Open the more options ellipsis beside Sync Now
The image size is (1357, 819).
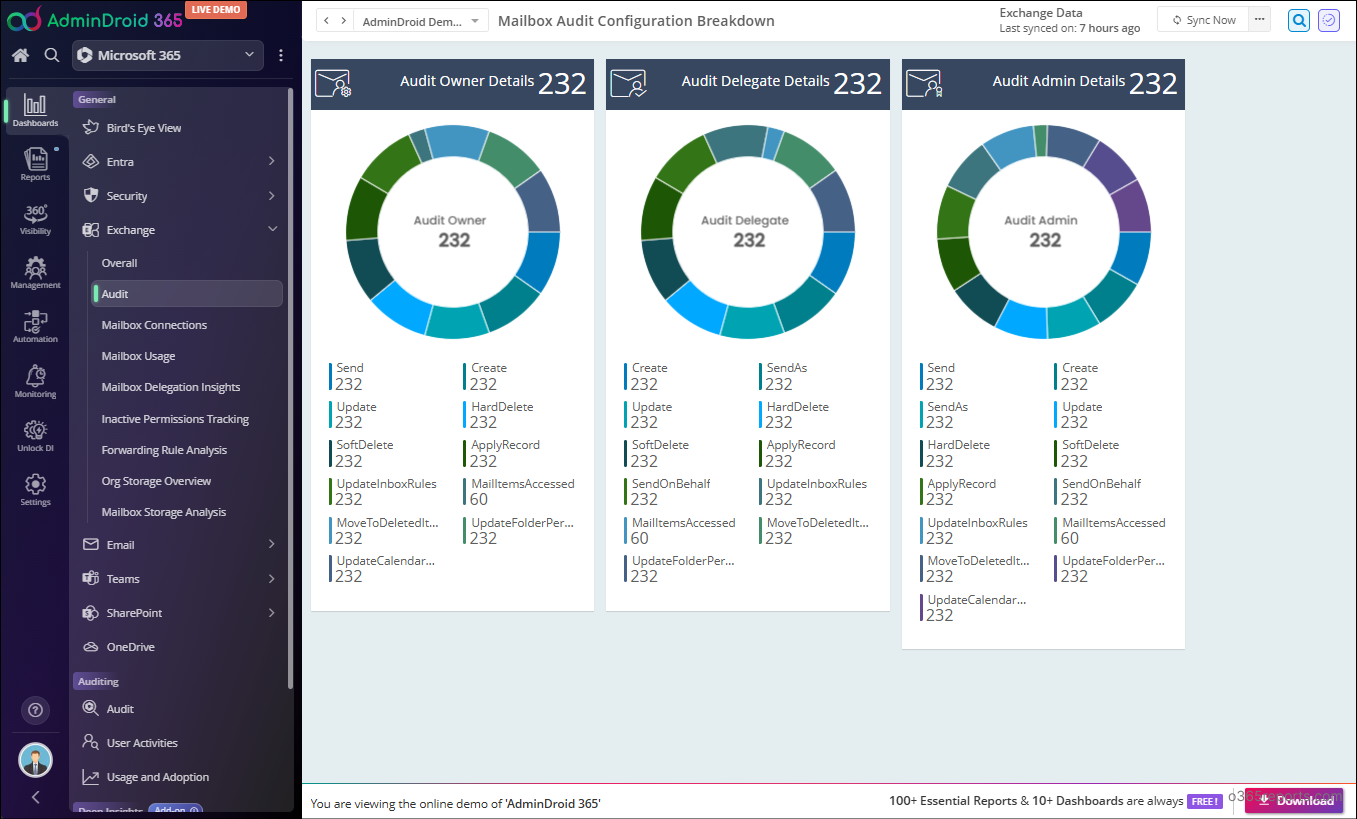tap(1260, 20)
